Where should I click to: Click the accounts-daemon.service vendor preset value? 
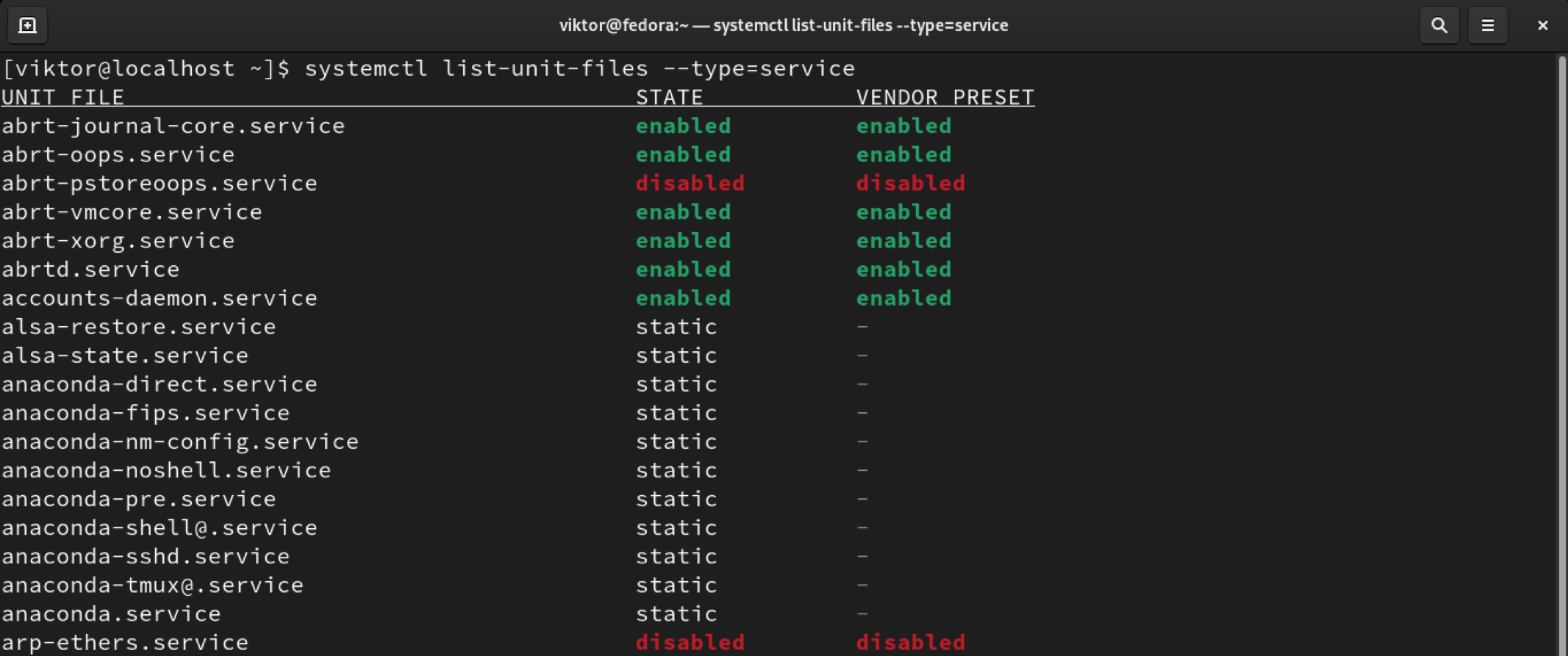[x=903, y=298]
